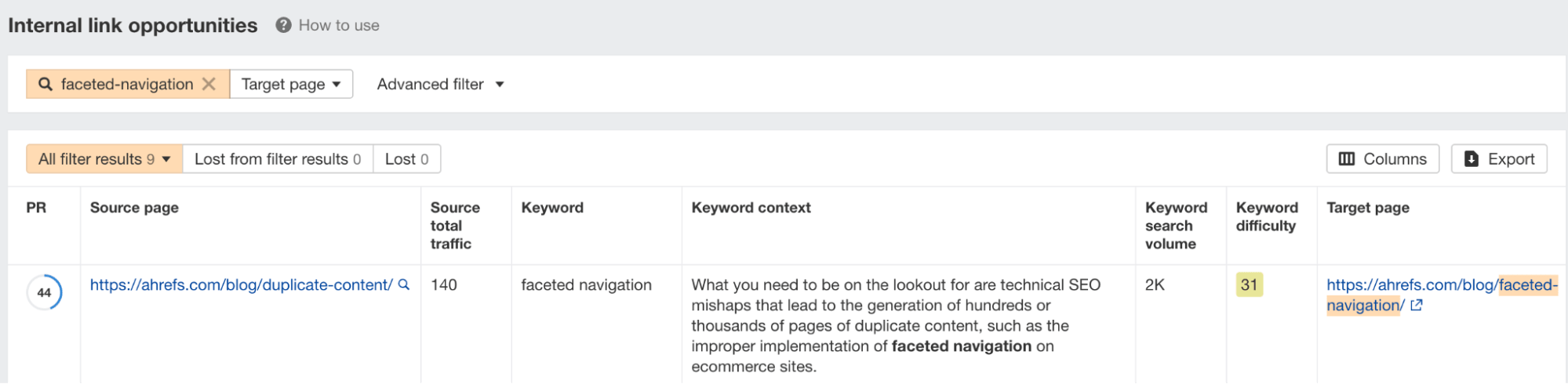Viewport: 1568px width, 384px height.
Task: Open the Target page dropdown
Action: (x=291, y=84)
